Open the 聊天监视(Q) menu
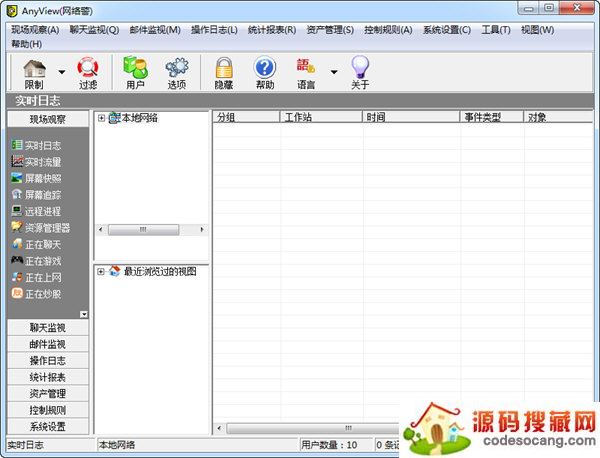600x458 pixels. [x=94, y=29]
